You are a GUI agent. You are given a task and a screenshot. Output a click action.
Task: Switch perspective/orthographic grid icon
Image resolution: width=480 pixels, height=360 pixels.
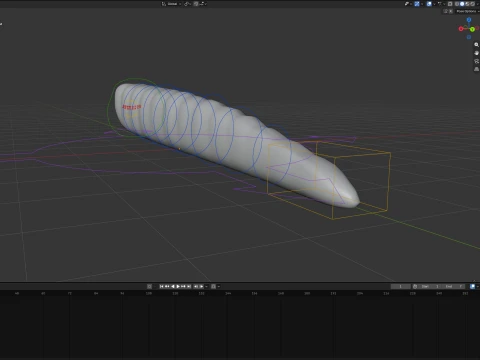[476, 69]
